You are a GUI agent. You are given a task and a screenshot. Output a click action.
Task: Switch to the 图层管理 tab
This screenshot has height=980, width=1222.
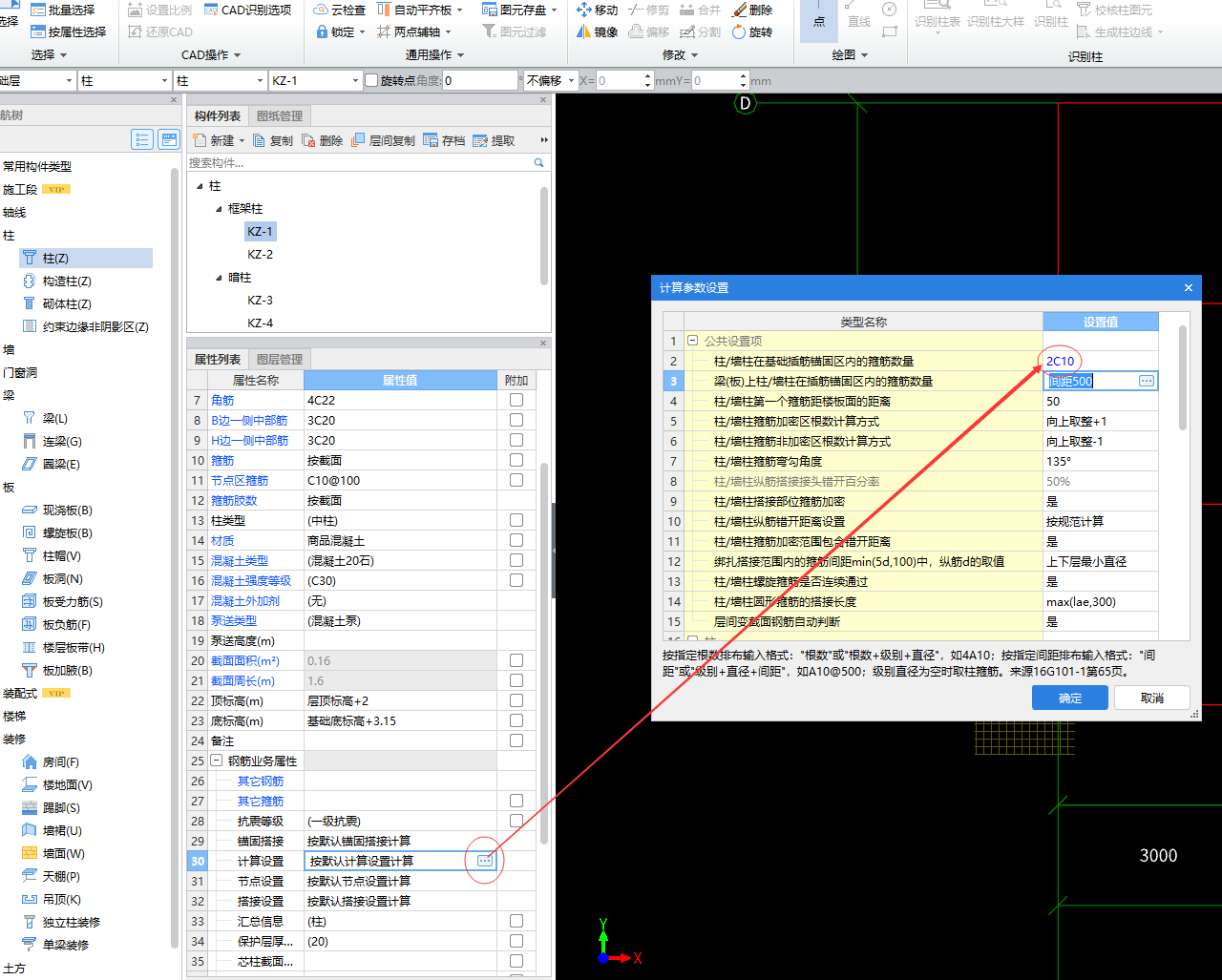click(280, 359)
